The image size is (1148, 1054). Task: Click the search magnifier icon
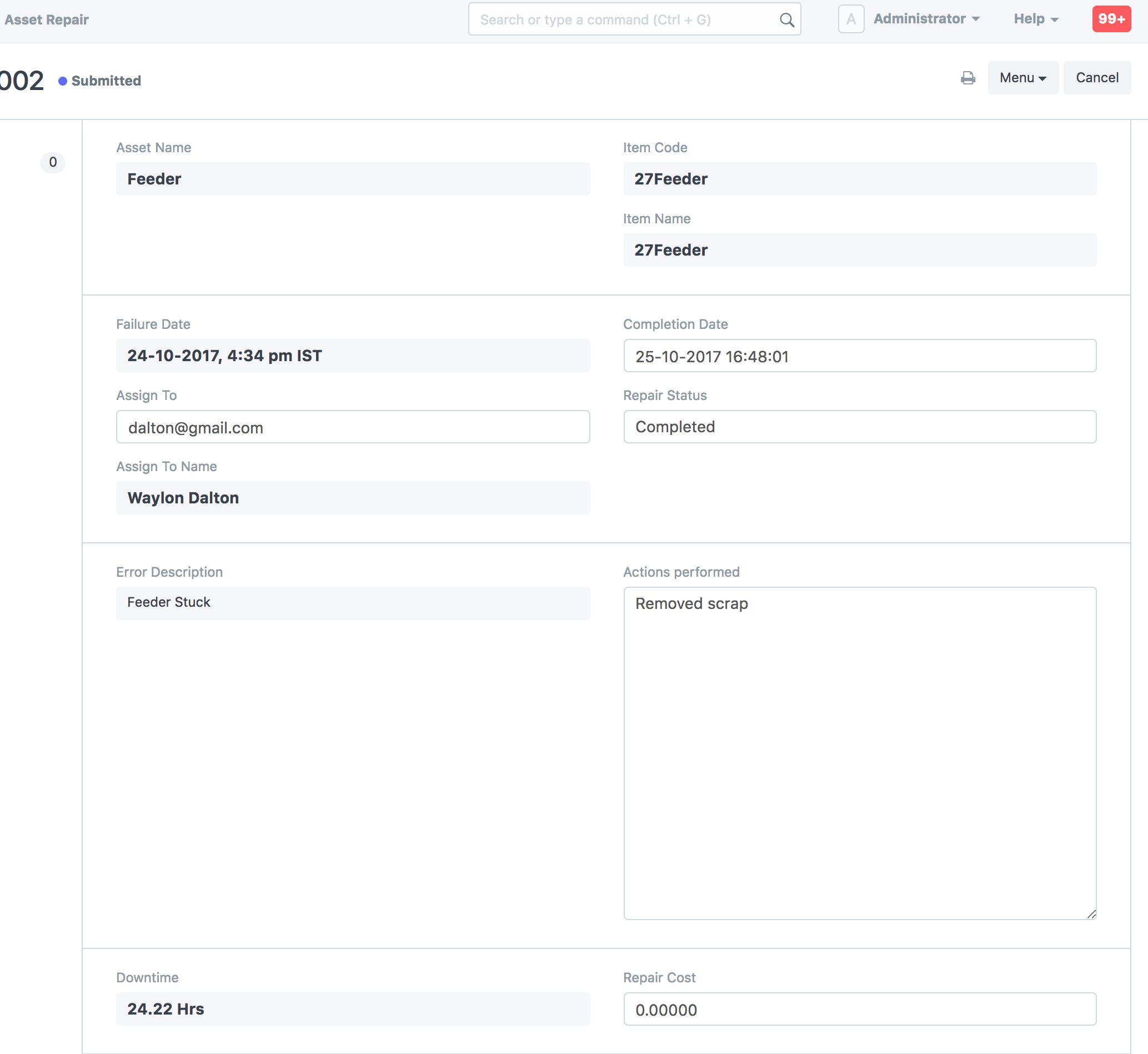tap(786, 20)
